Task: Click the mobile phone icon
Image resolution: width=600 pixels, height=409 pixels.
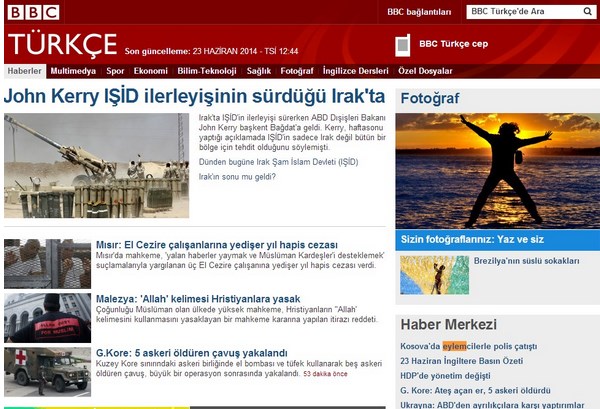Action: click(403, 45)
